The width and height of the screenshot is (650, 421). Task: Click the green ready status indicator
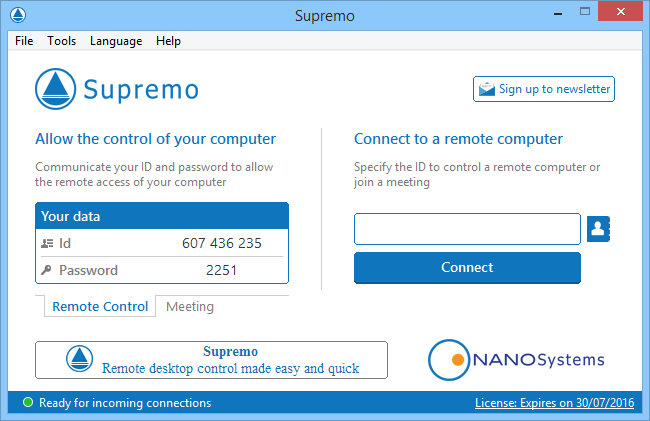pos(27,403)
